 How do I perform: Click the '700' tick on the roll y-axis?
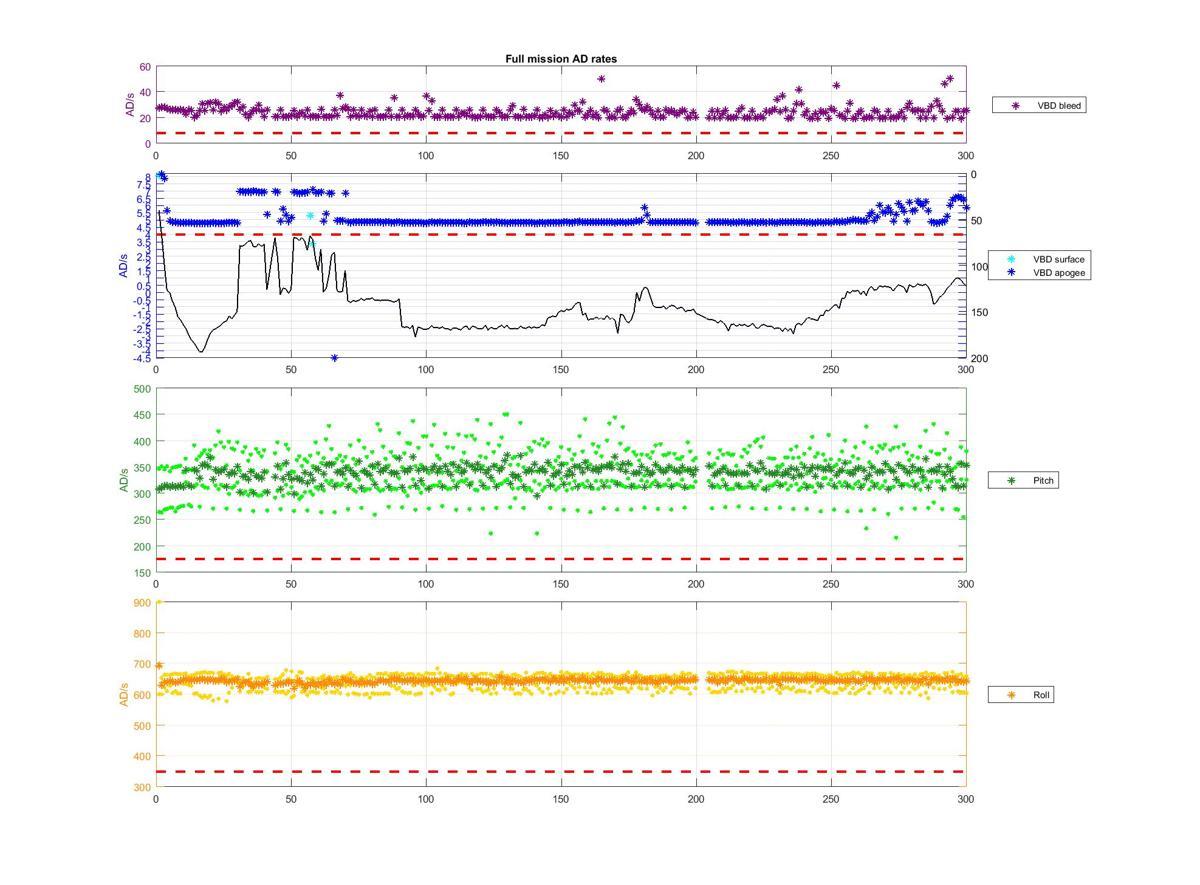(142, 664)
